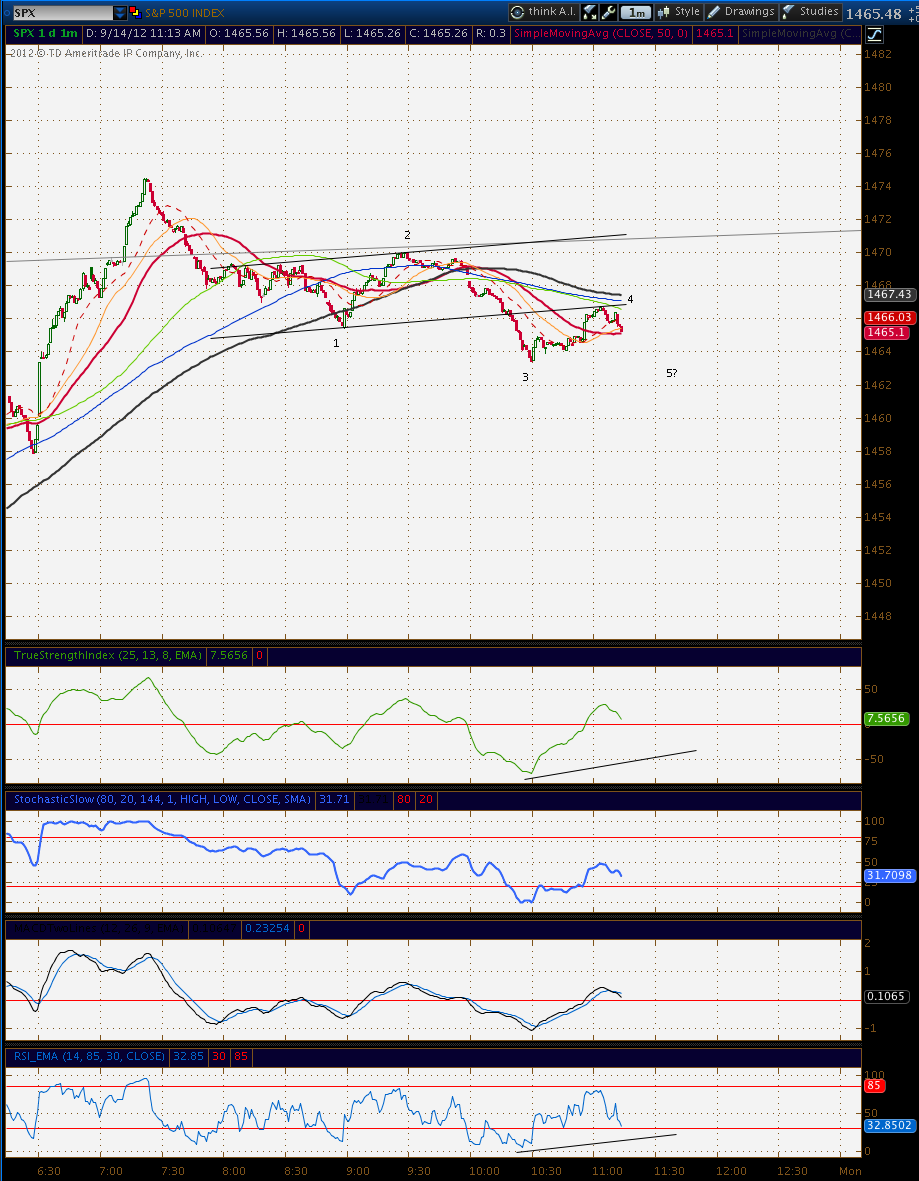The image size is (919, 1181).
Task: Click the curve scale icon at top right
Action: click(x=875, y=34)
